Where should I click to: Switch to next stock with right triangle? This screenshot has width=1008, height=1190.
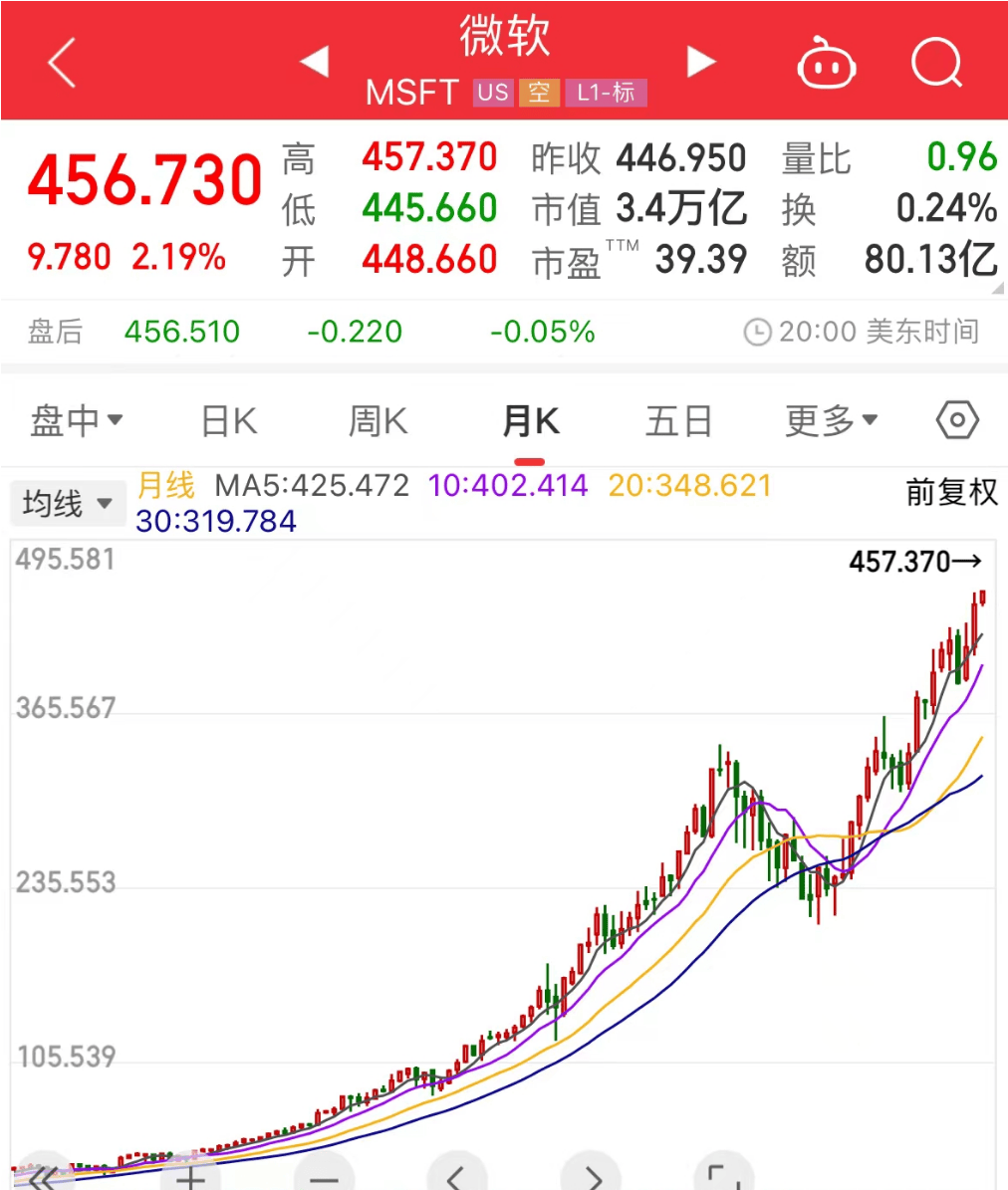(701, 62)
